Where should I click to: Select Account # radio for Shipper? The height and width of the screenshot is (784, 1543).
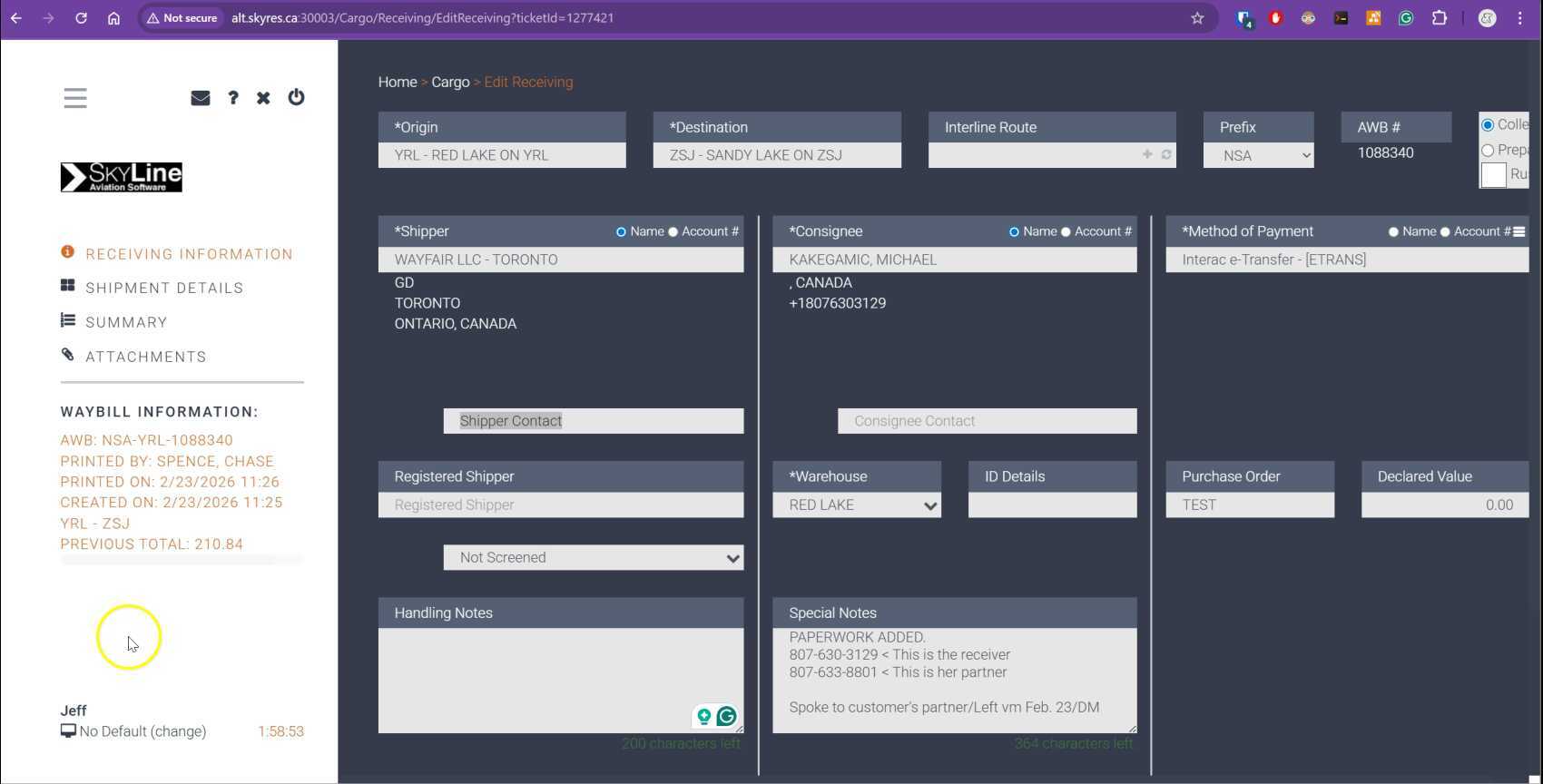pos(673,232)
